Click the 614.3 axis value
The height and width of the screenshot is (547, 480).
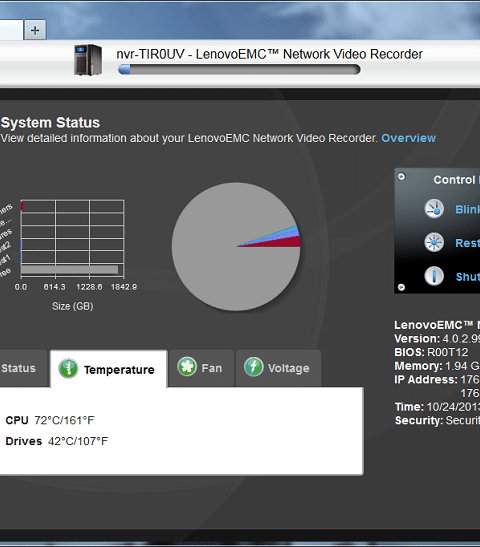(x=54, y=287)
